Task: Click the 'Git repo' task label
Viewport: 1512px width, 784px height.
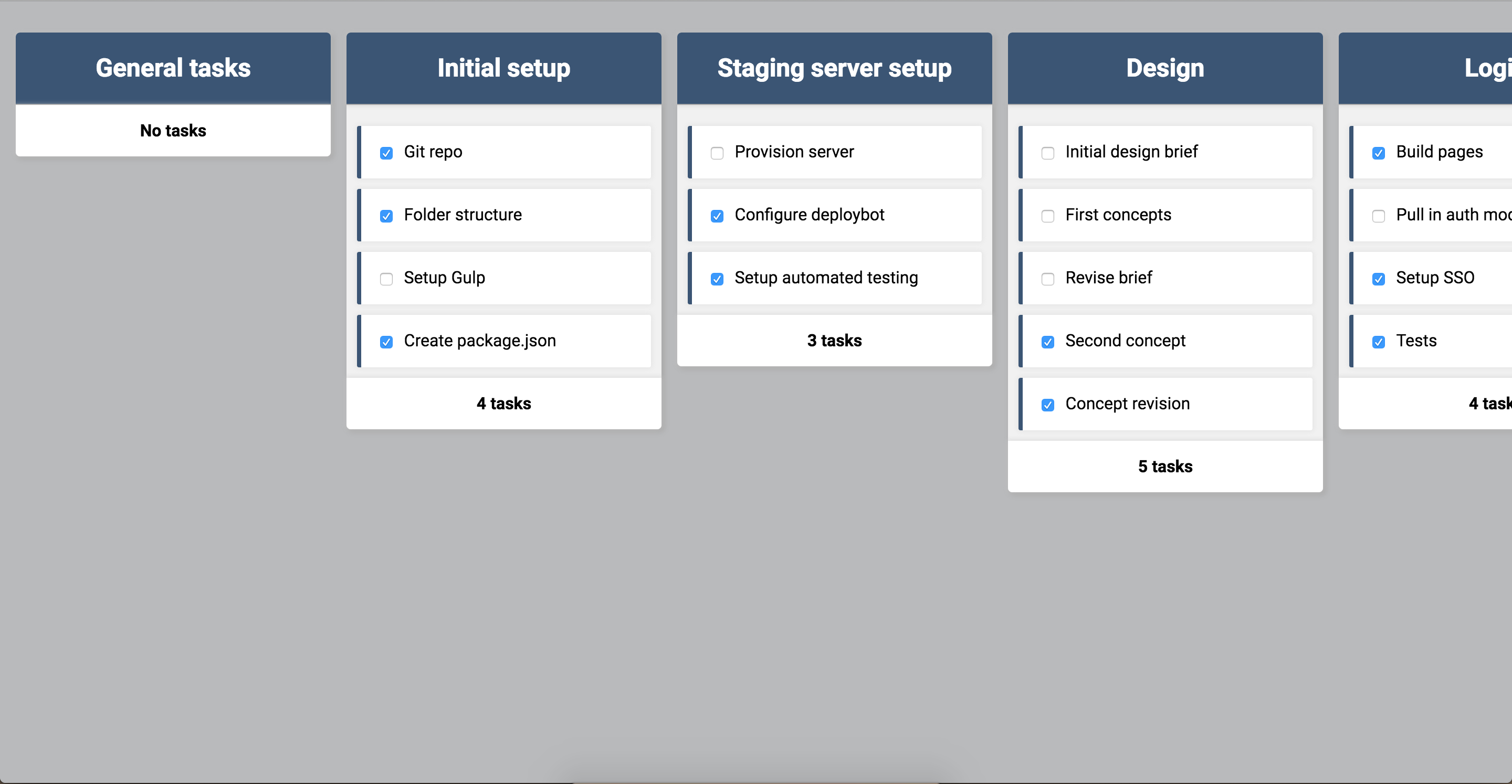Action: [x=433, y=152]
